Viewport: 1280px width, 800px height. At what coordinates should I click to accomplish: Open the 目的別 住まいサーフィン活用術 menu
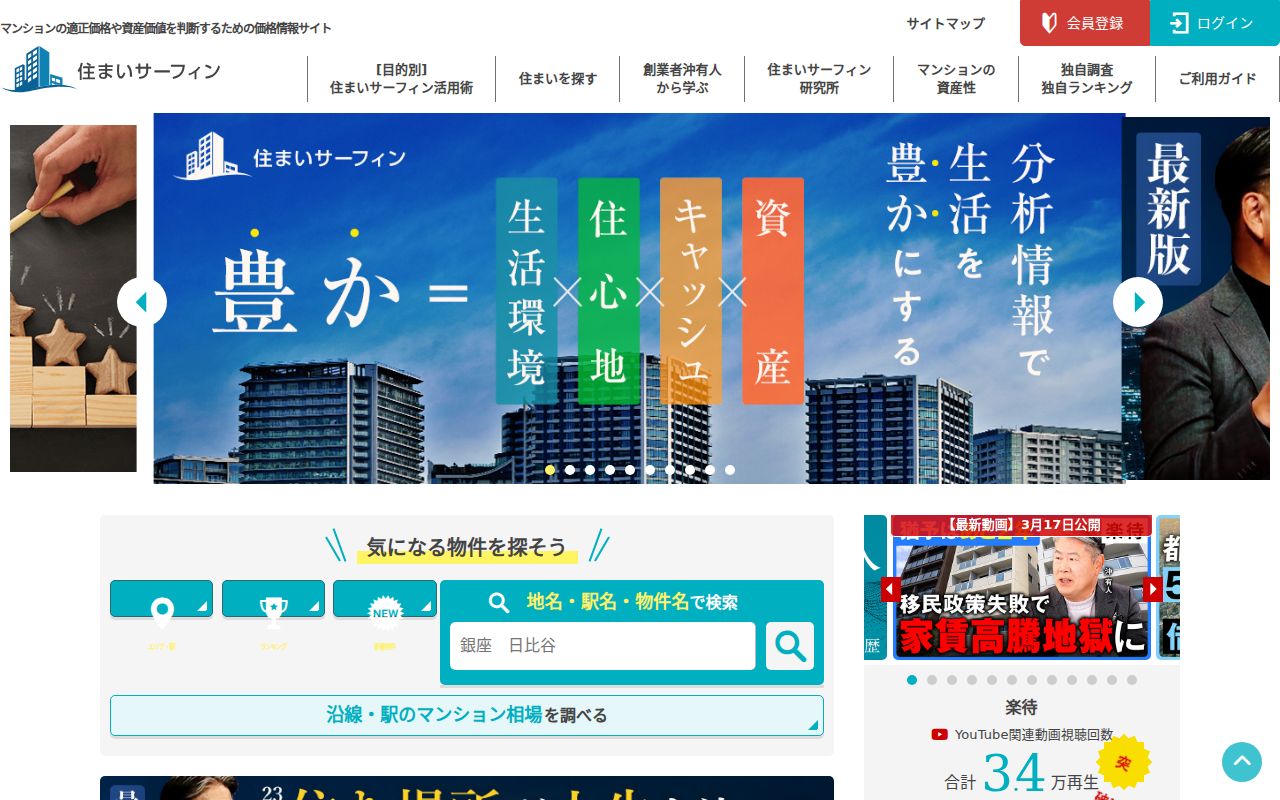click(401, 79)
